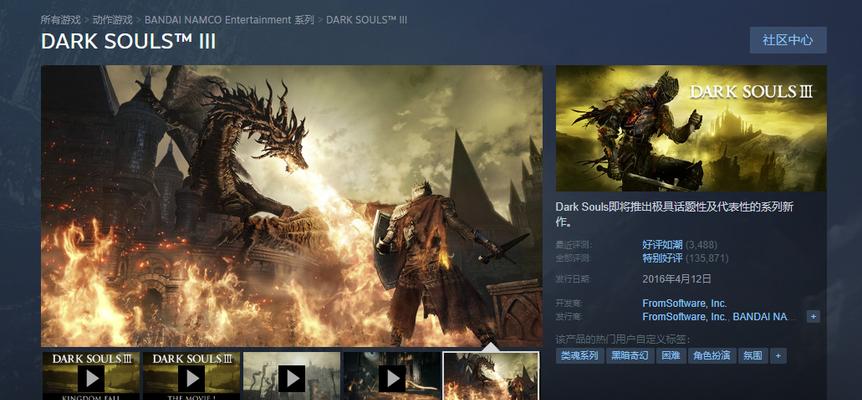Screen dimensions: 862x400
Task: Click developer FromSoftware, Inc. link
Action: 684,303
